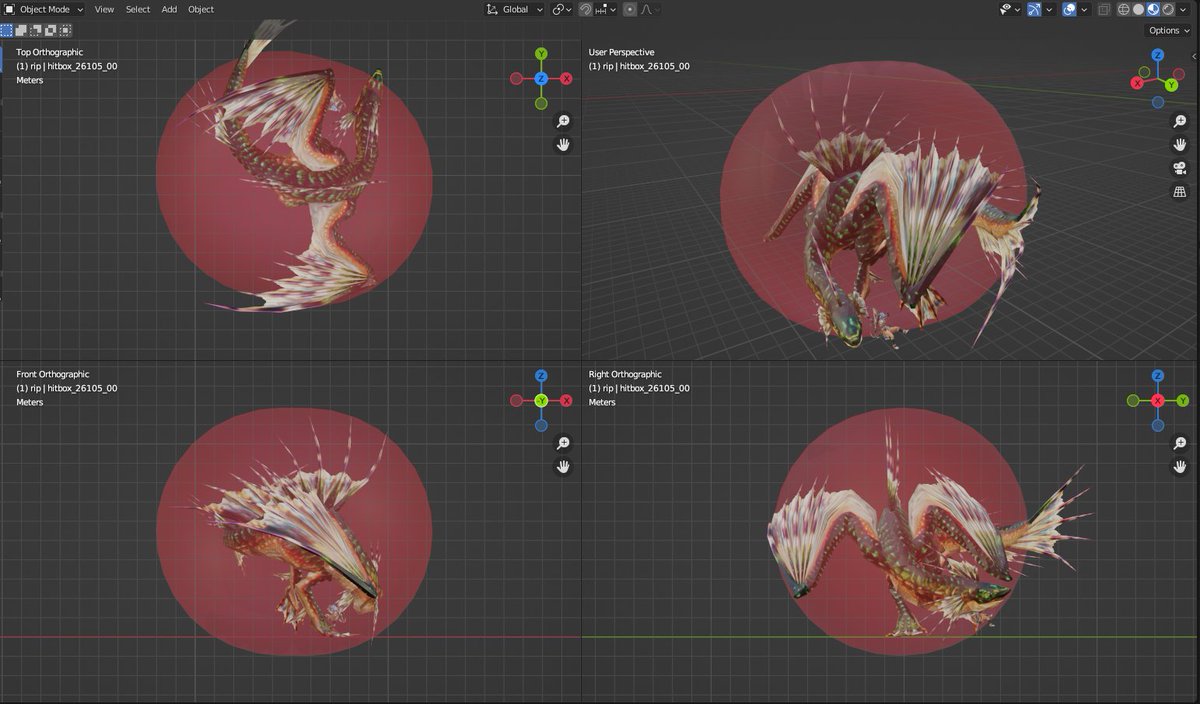1200x704 pixels.
Task: Toggle viewport overlays display
Action: pyautogui.click(x=1069, y=9)
